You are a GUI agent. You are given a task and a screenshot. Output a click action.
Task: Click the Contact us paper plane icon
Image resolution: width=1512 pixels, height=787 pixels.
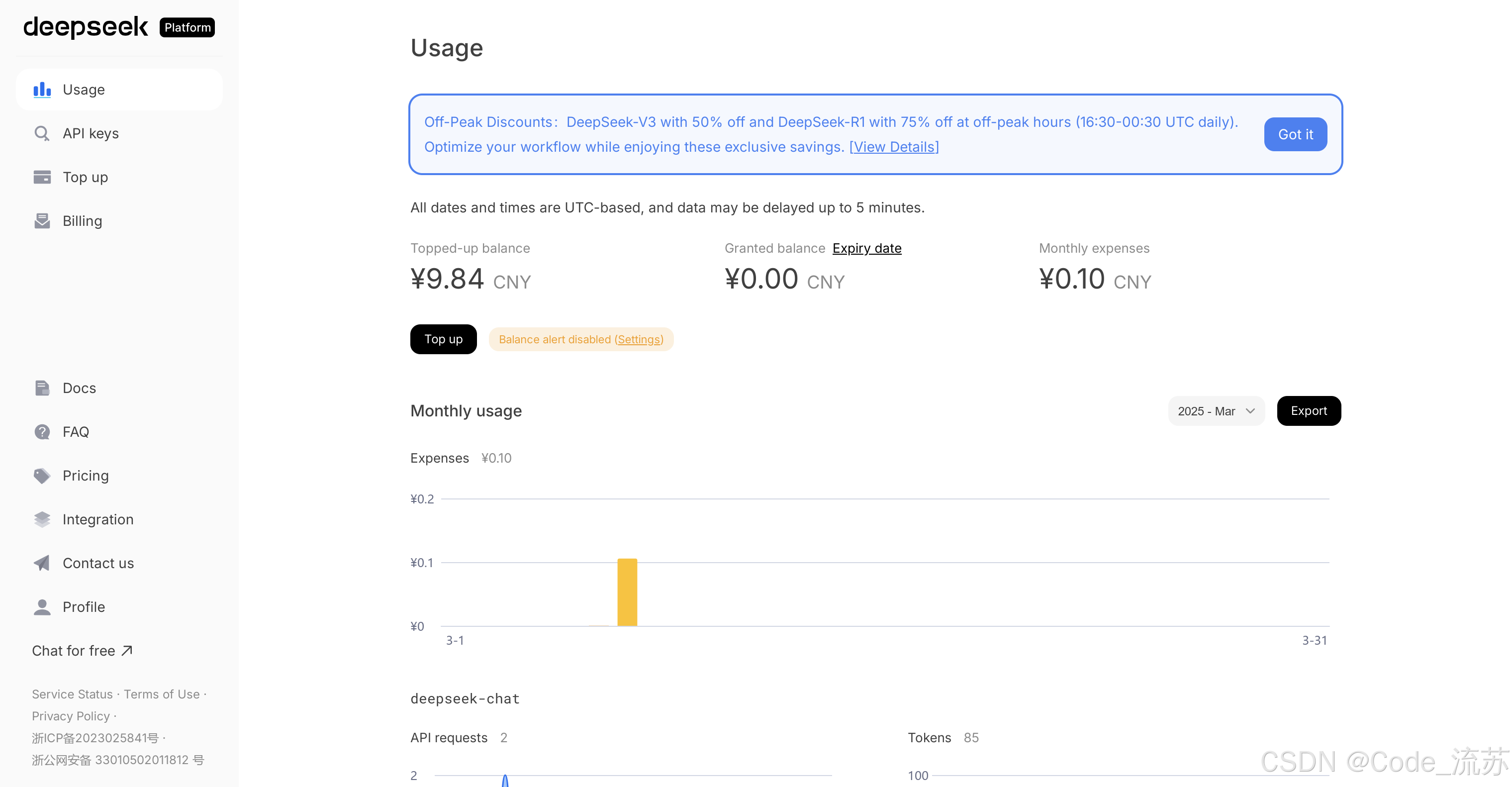[x=42, y=564]
